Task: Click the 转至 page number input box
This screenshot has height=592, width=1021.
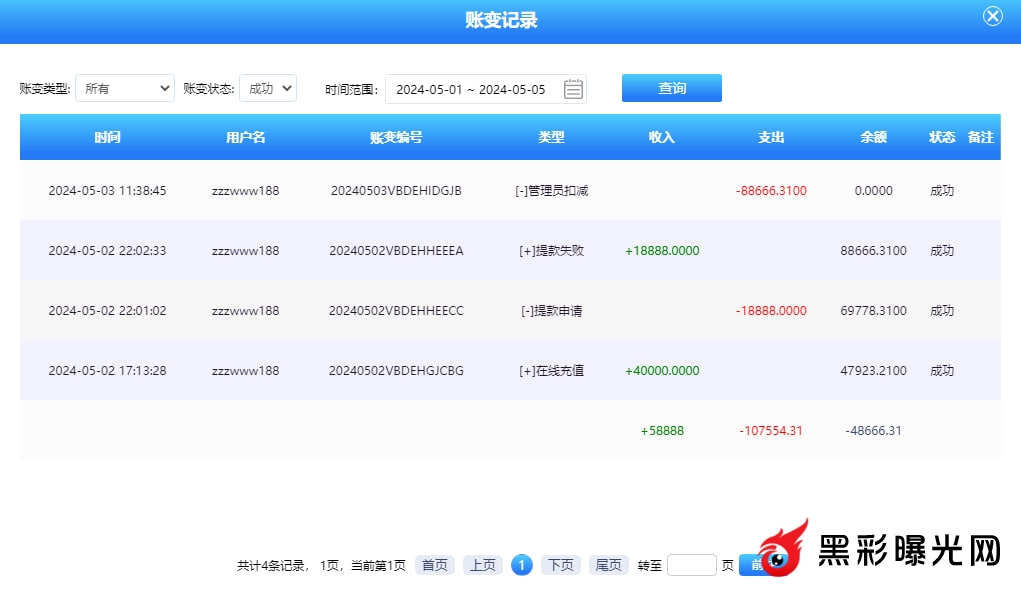Action: pyautogui.click(x=692, y=565)
